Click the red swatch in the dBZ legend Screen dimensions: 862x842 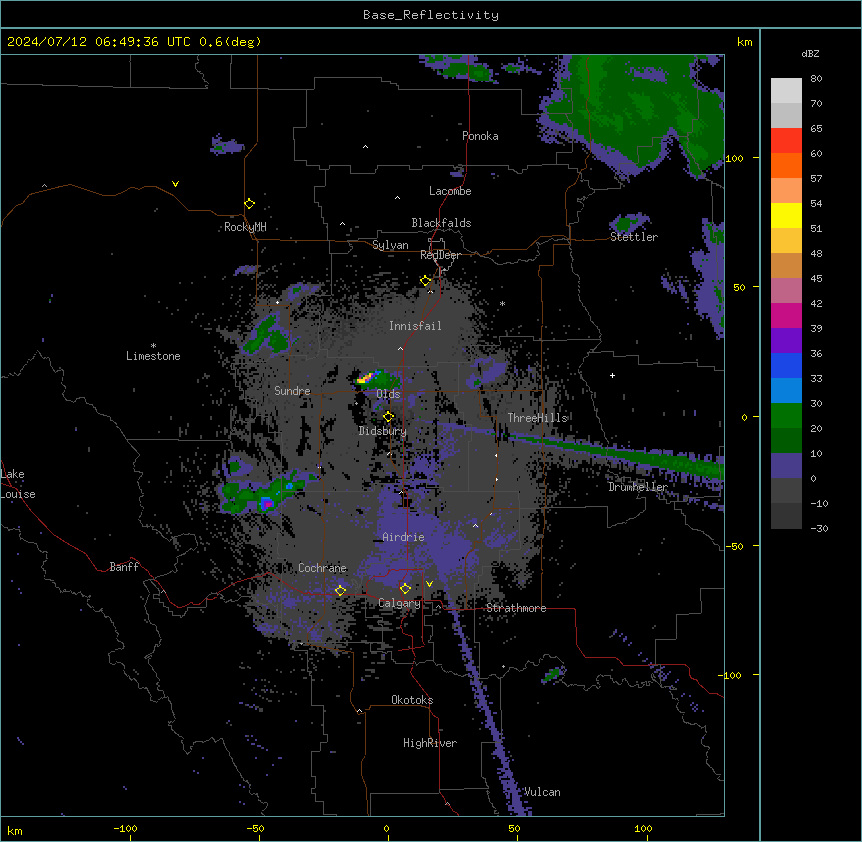click(x=786, y=140)
